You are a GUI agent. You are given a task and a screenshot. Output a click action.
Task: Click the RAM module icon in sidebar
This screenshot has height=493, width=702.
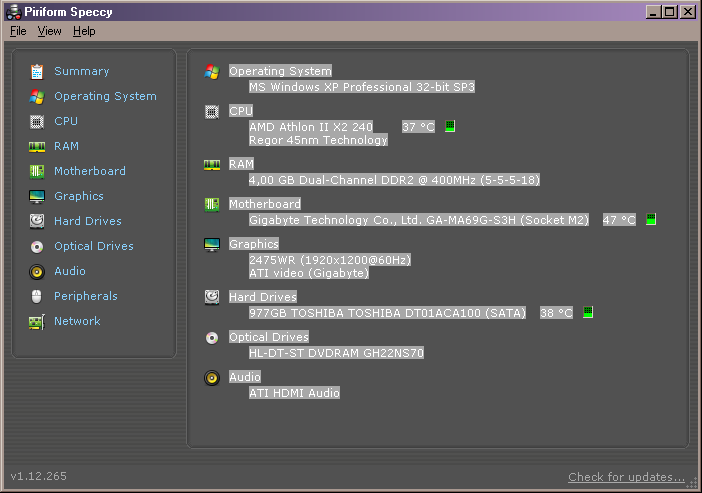tap(37, 146)
